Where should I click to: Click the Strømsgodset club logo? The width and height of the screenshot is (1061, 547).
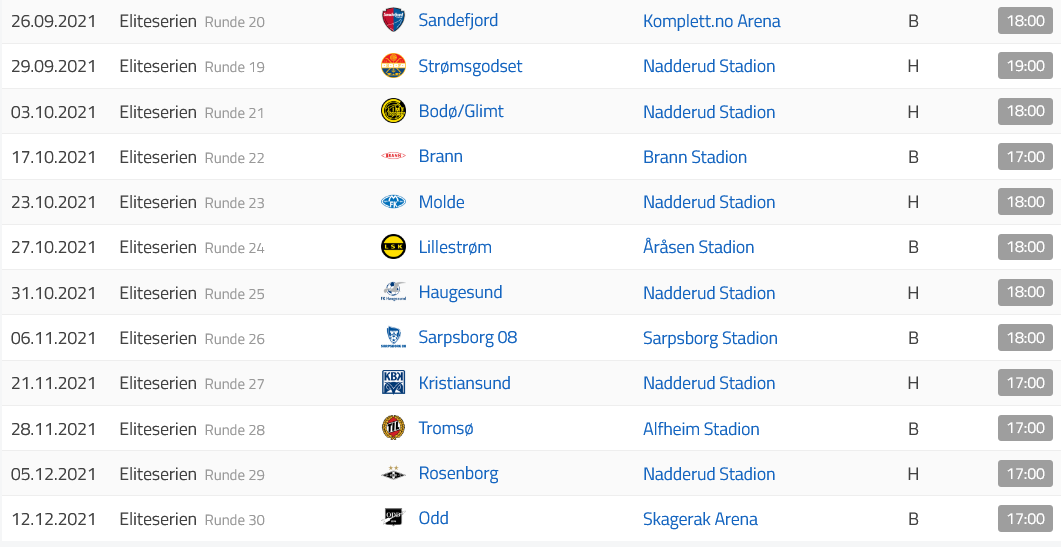[393, 66]
